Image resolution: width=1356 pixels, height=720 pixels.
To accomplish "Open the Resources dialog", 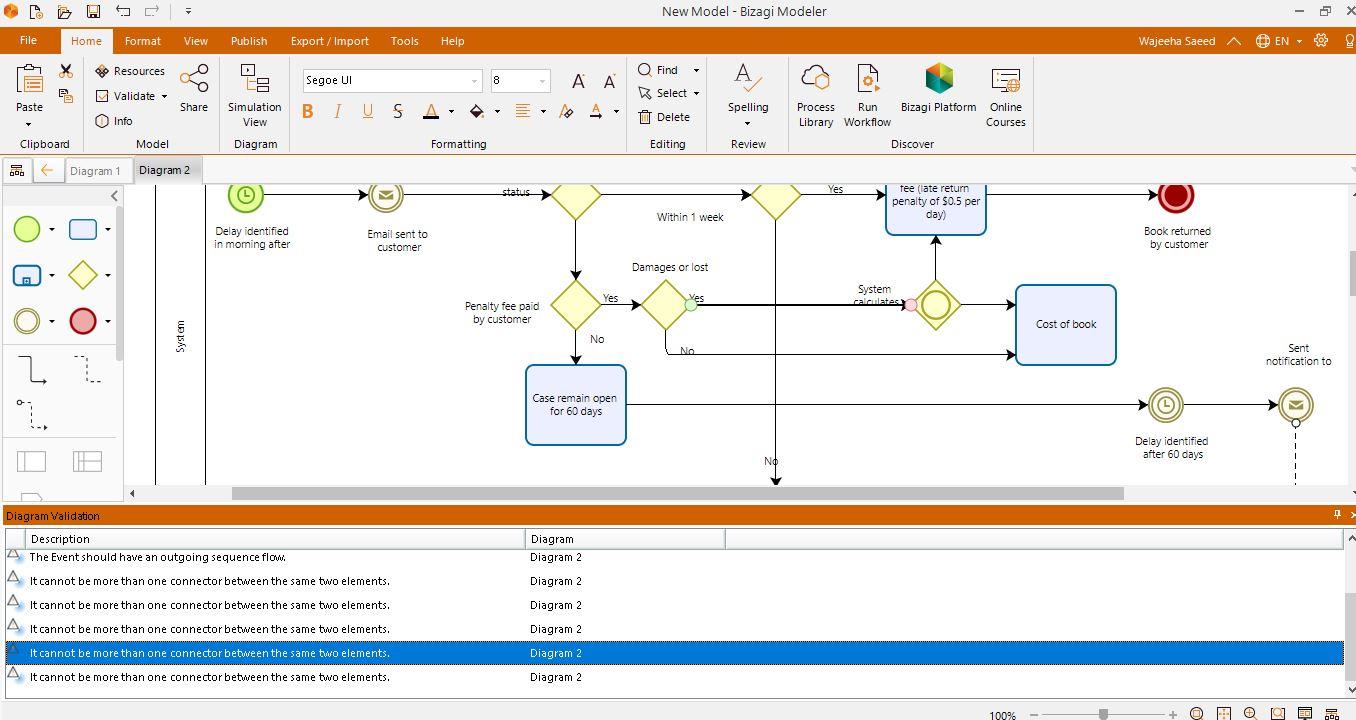I will (130, 71).
